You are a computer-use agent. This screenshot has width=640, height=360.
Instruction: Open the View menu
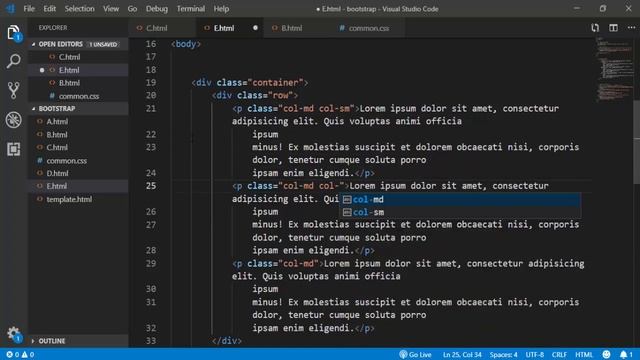tap(111, 9)
